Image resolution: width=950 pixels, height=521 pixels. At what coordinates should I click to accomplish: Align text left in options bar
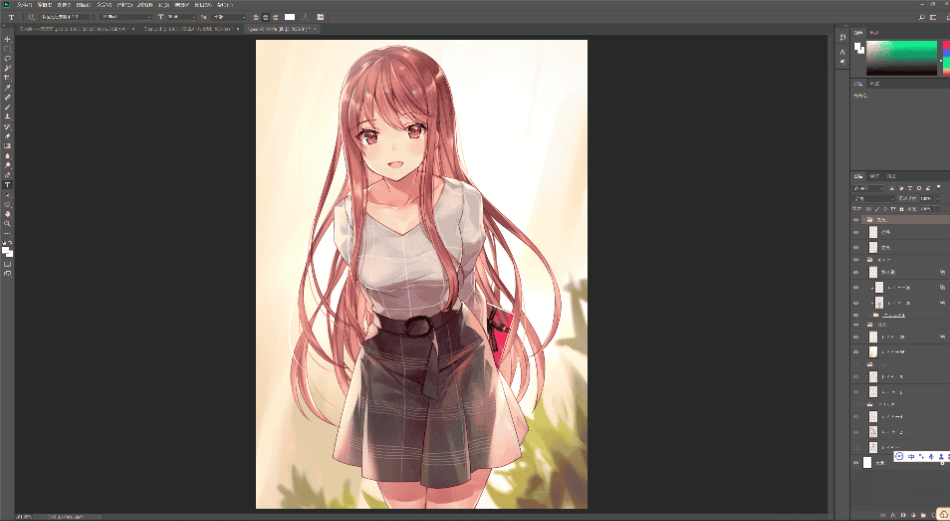[256, 17]
